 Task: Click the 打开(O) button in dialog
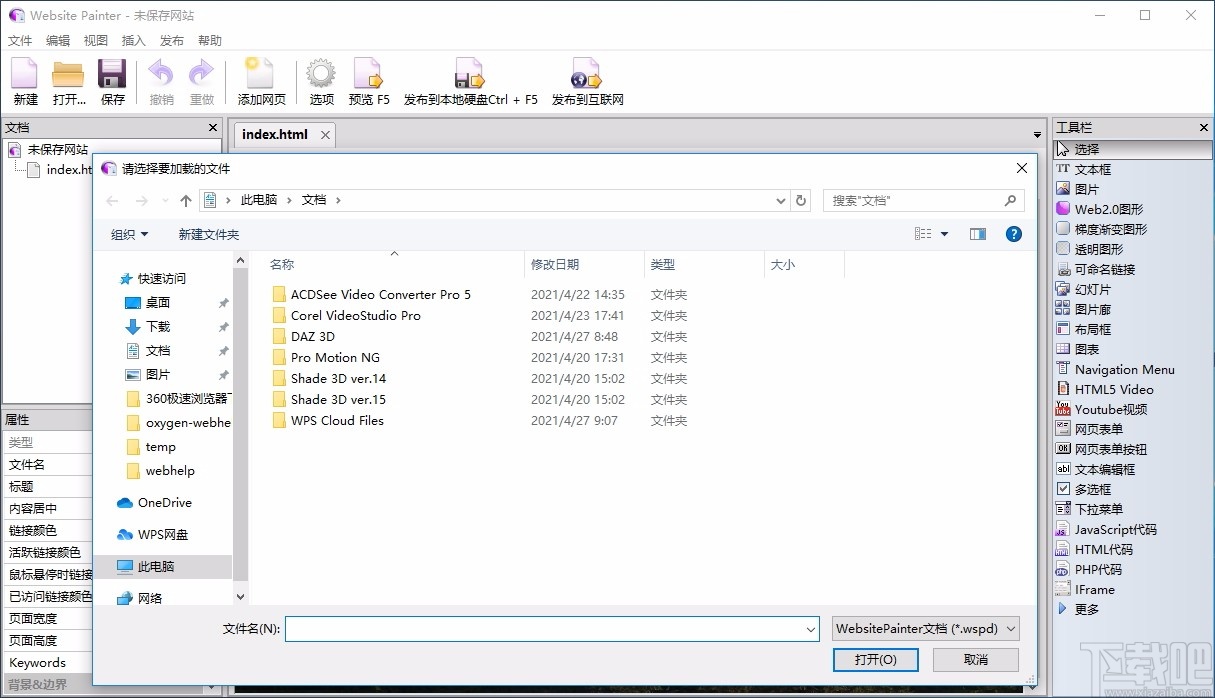coord(875,659)
